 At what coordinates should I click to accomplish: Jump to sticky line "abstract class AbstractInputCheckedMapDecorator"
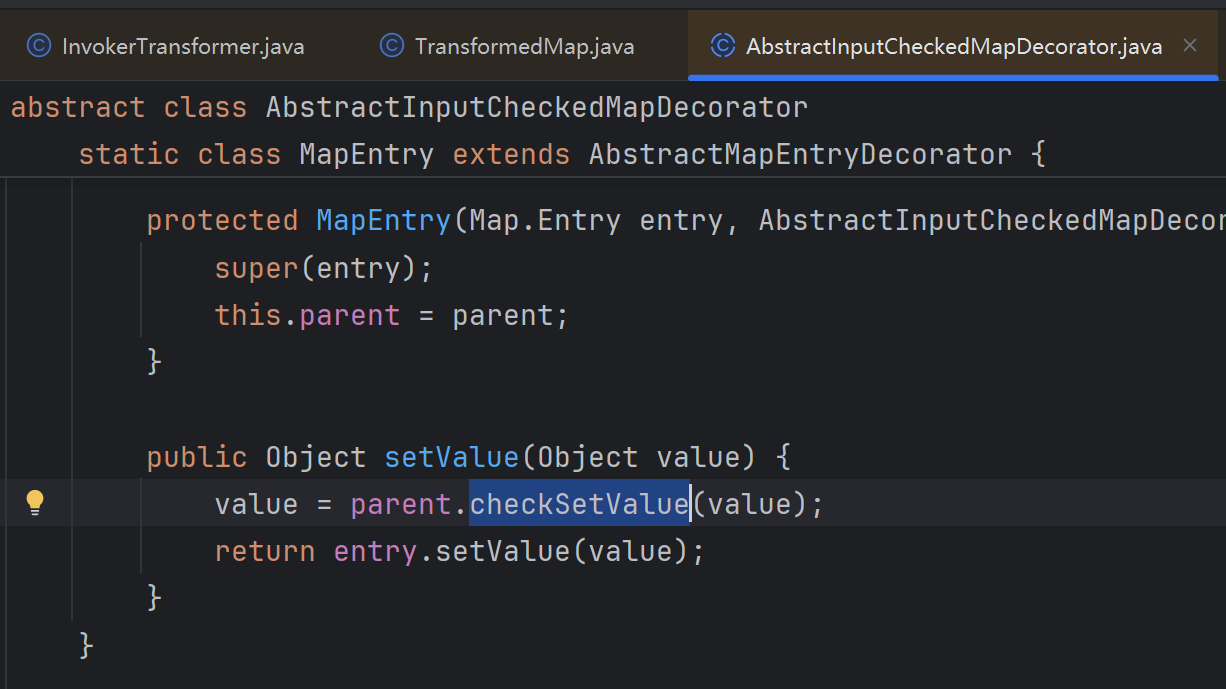click(408, 107)
